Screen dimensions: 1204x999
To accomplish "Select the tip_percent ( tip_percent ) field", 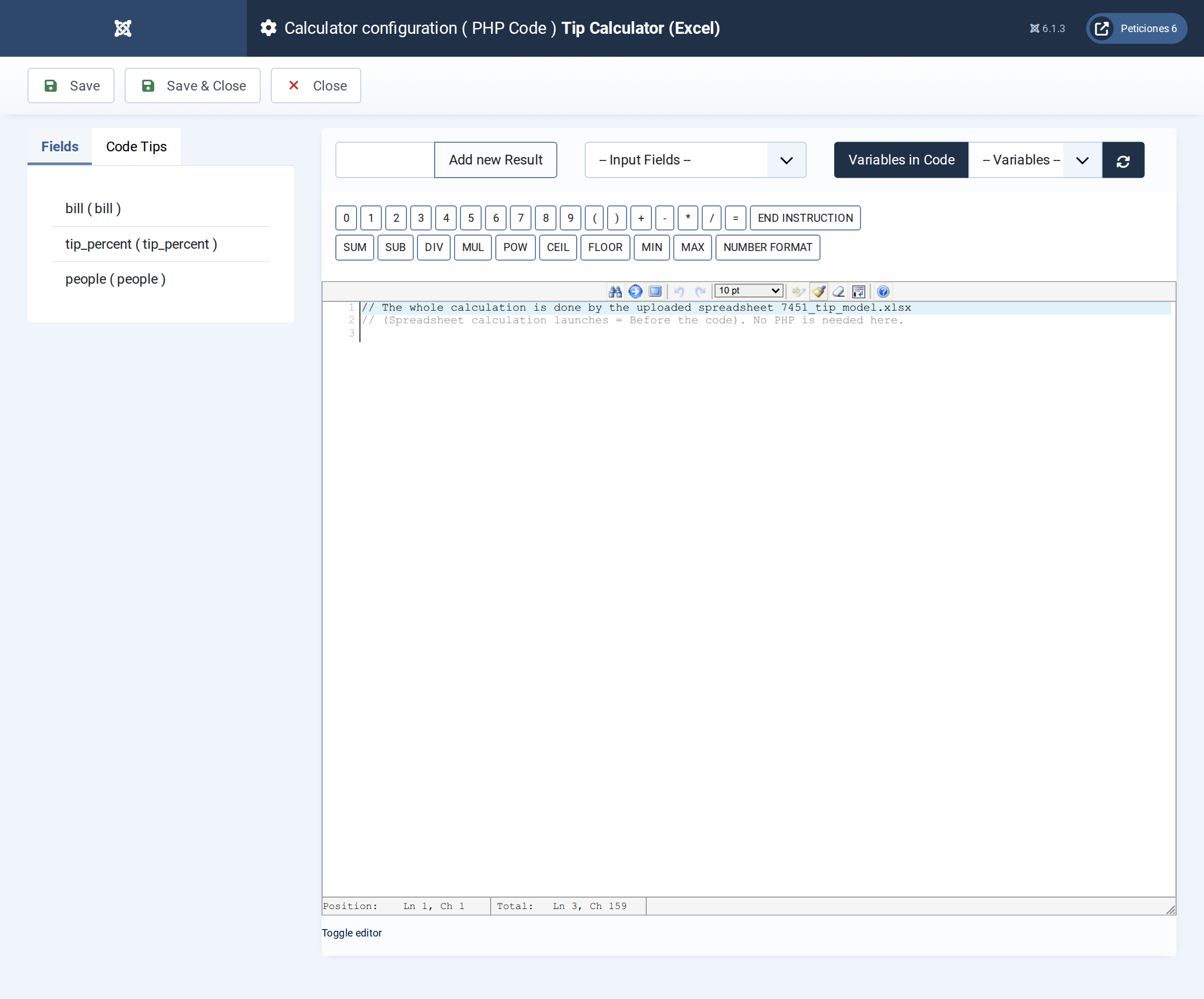I will (161, 244).
